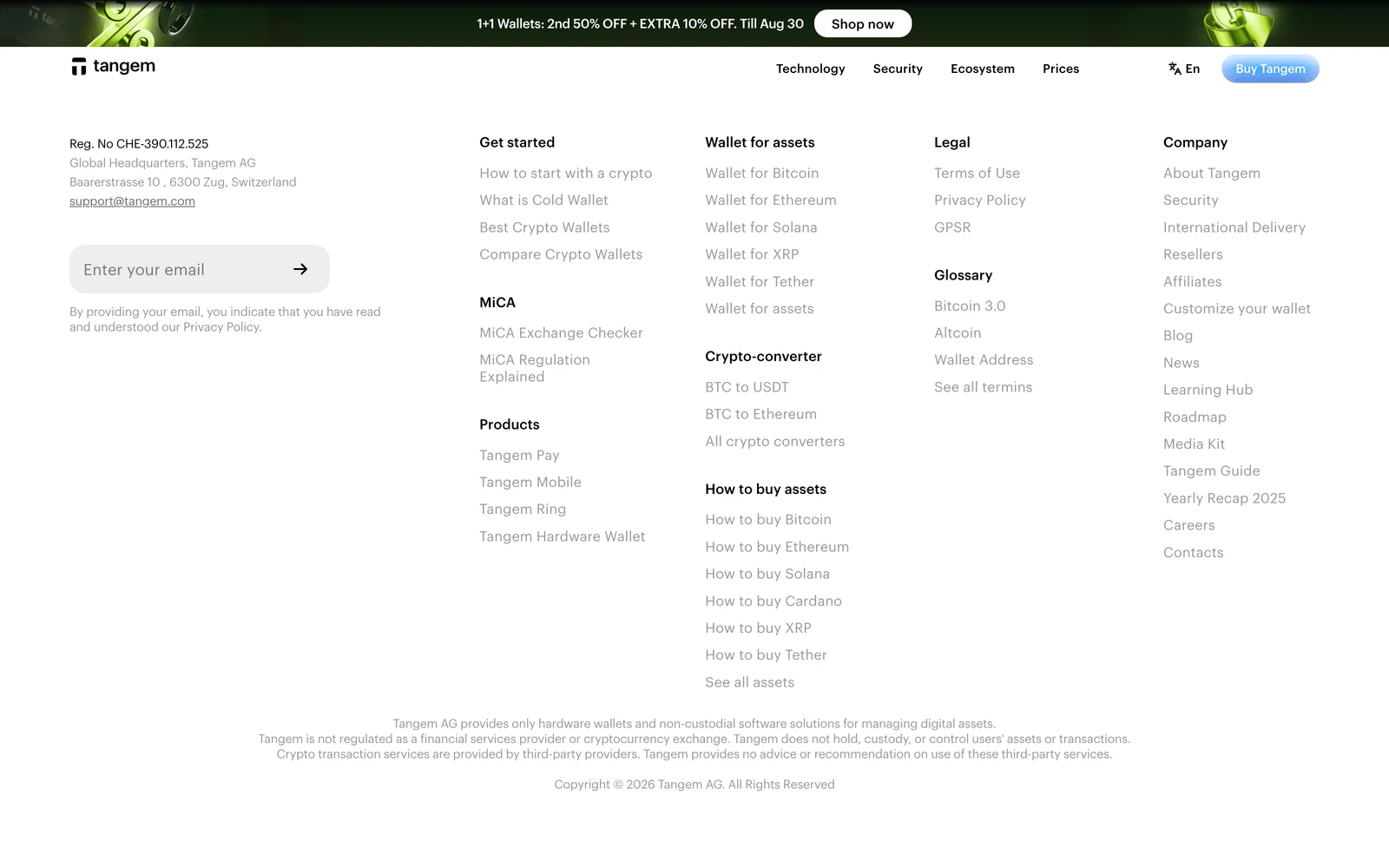Open How to buy Tether
The width and height of the screenshot is (1389, 868).
pos(766,654)
